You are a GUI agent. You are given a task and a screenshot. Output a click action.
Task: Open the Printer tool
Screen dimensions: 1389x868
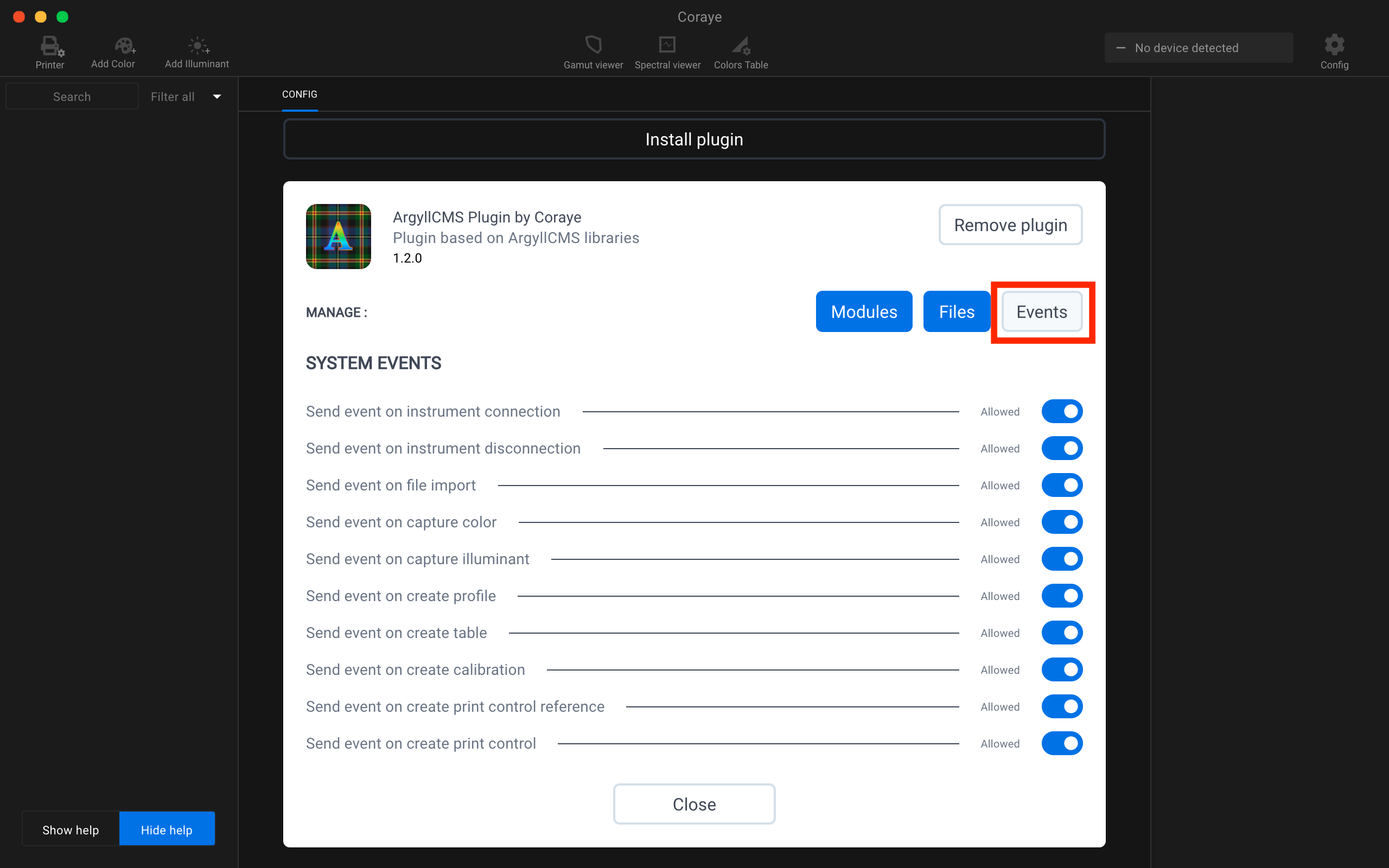[50, 52]
